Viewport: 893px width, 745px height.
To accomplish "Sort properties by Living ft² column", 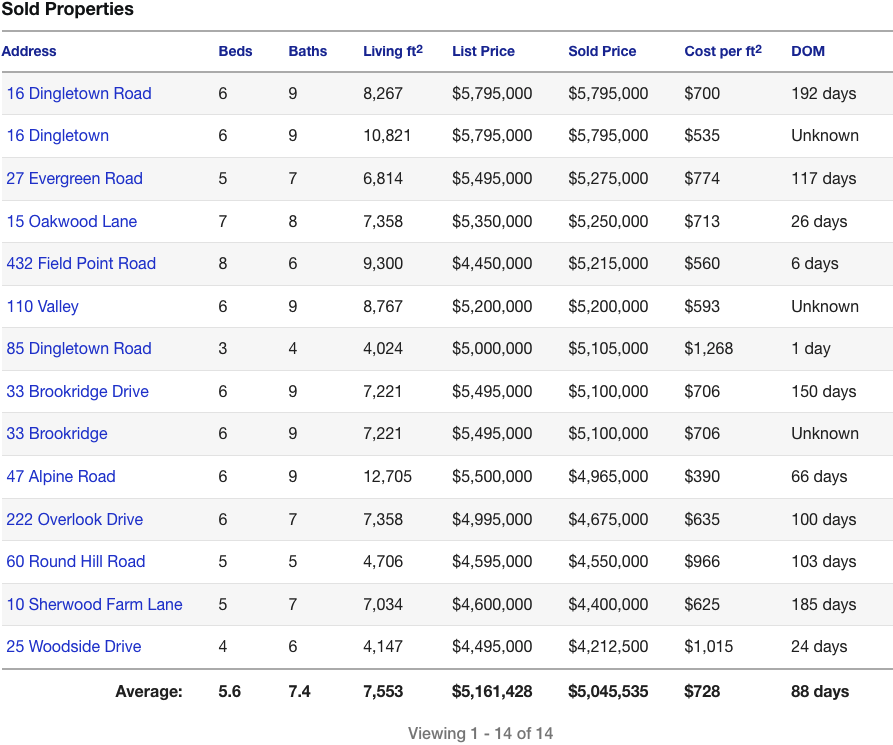I will click(393, 51).
